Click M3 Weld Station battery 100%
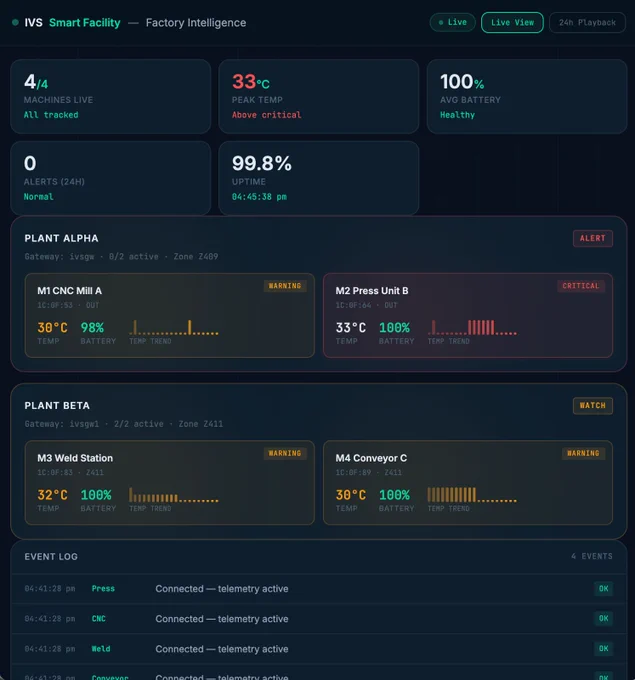This screenshot has height=680, width=635. click(96, 495)
